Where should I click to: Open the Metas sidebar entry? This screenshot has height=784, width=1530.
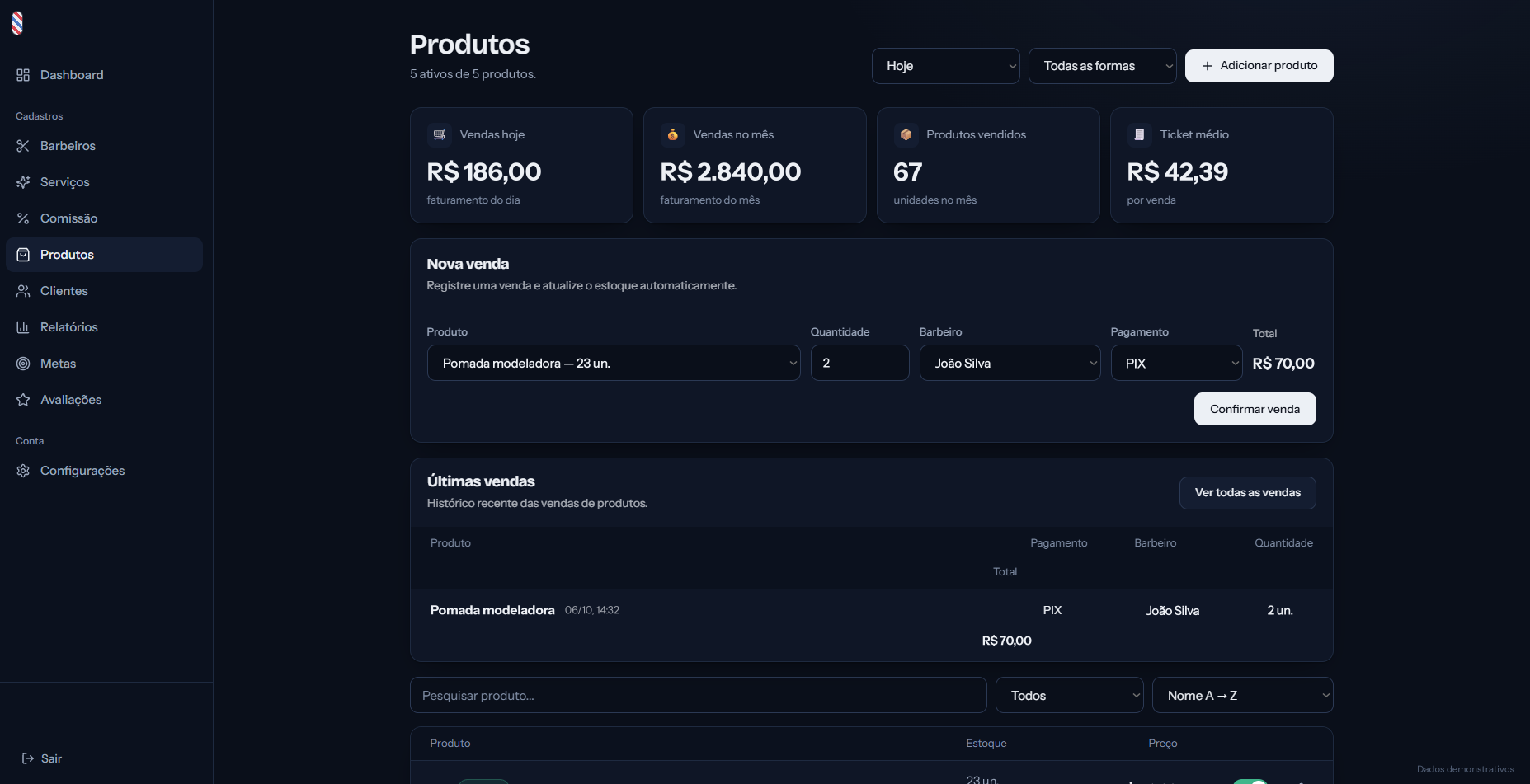click(104, 364)
